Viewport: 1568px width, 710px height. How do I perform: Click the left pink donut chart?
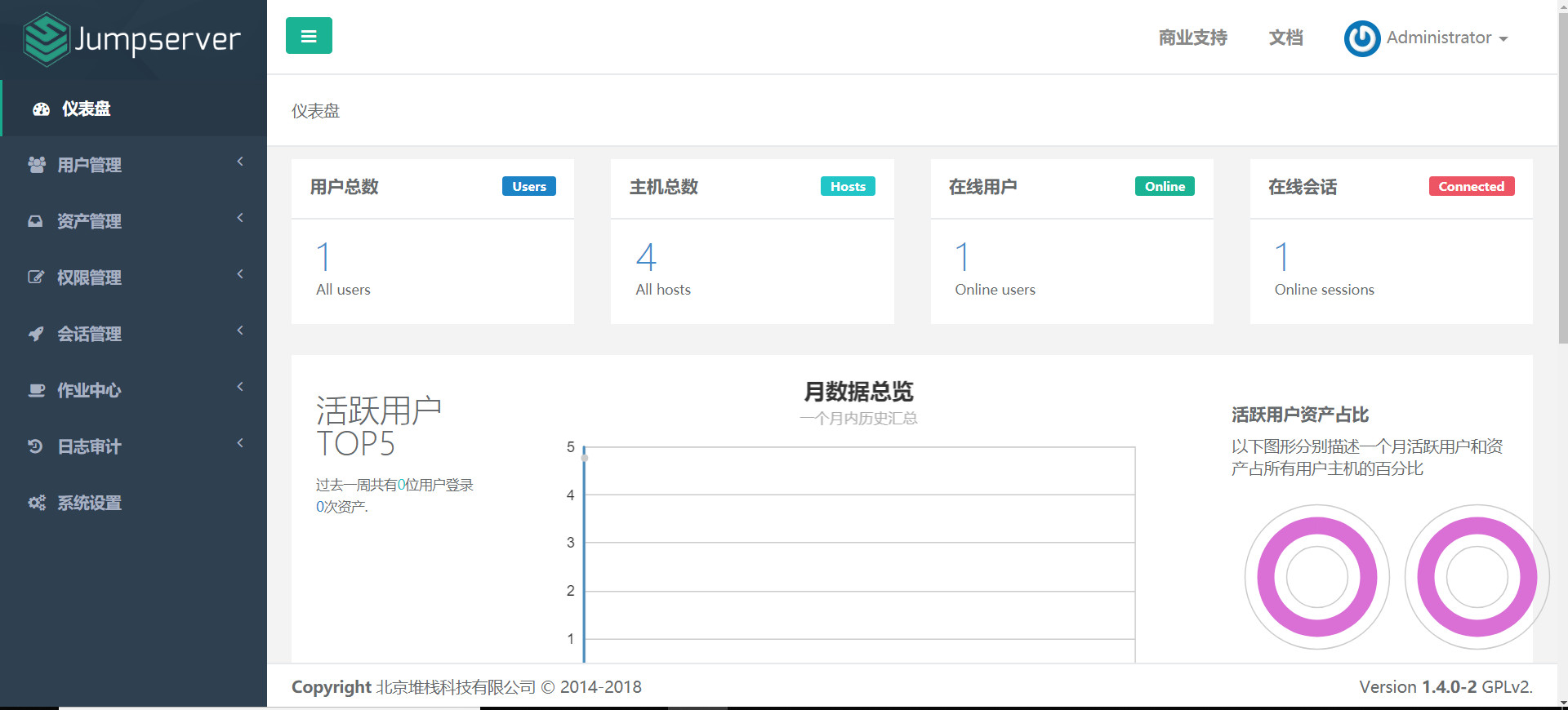(x=1317, y=577)
